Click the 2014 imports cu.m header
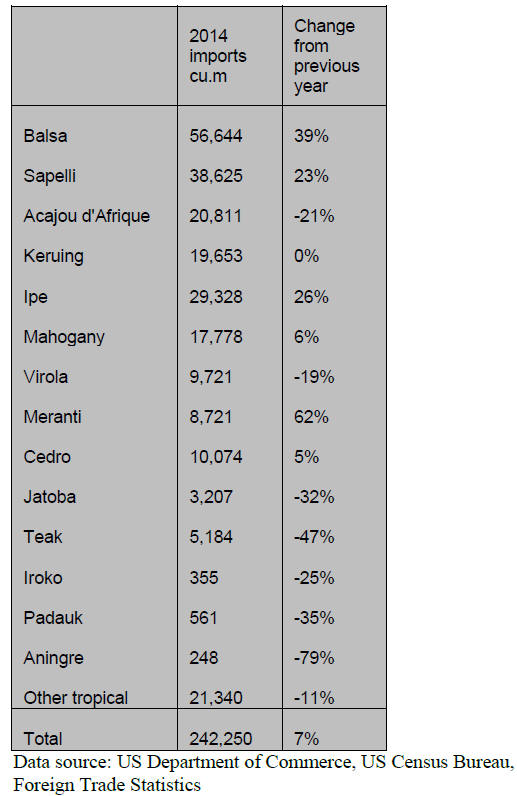Screen dimensions: 517x796 coord(217,56)
